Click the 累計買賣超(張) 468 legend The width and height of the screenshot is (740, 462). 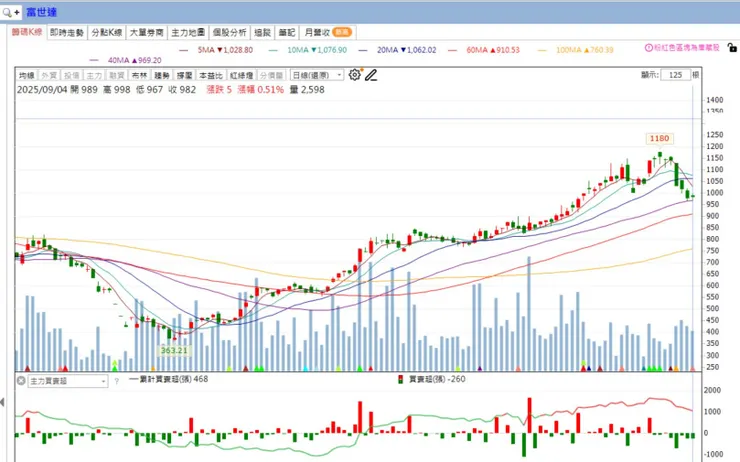168,379
